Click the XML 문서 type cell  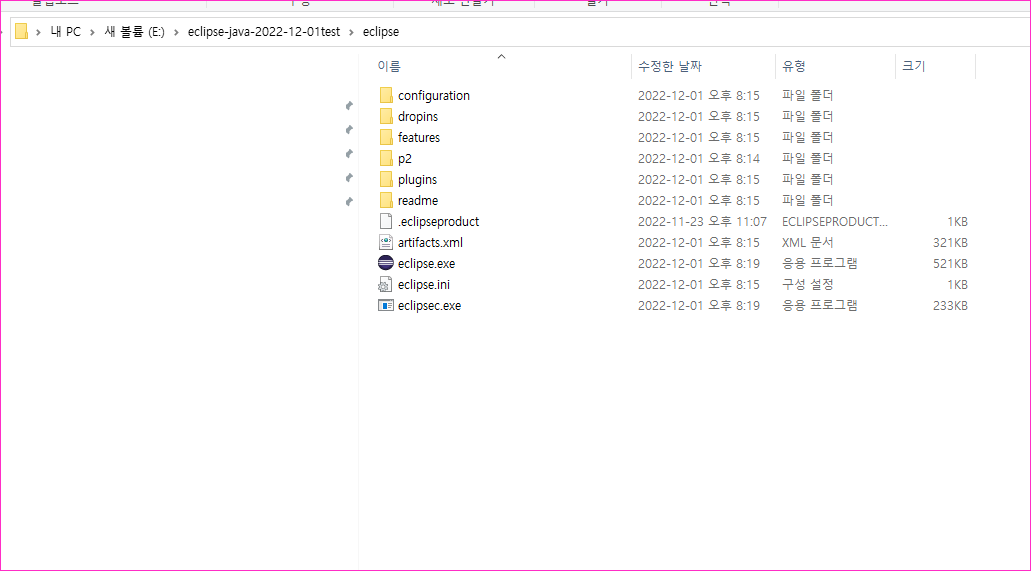click(808, 243)
